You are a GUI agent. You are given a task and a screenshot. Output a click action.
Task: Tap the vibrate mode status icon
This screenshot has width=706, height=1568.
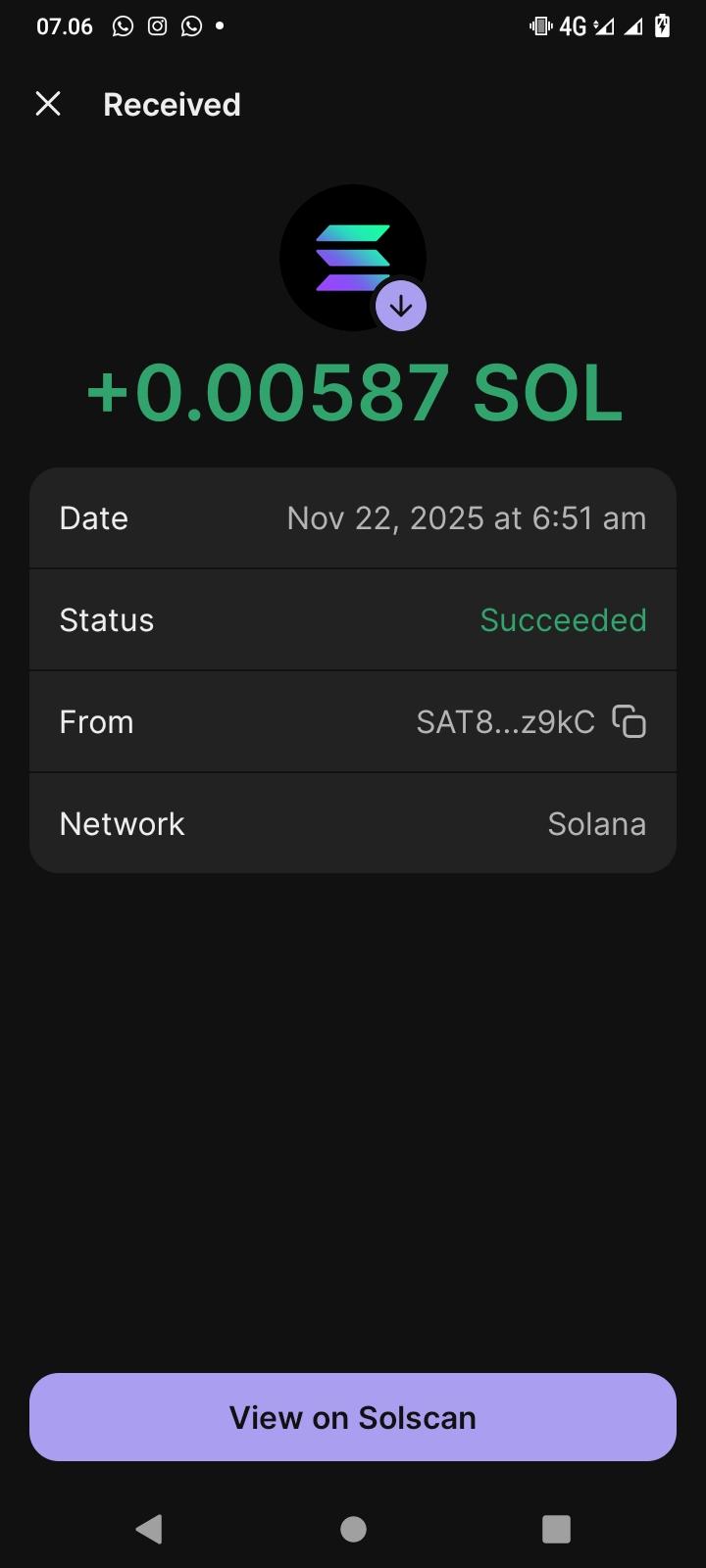coord(540,26)
